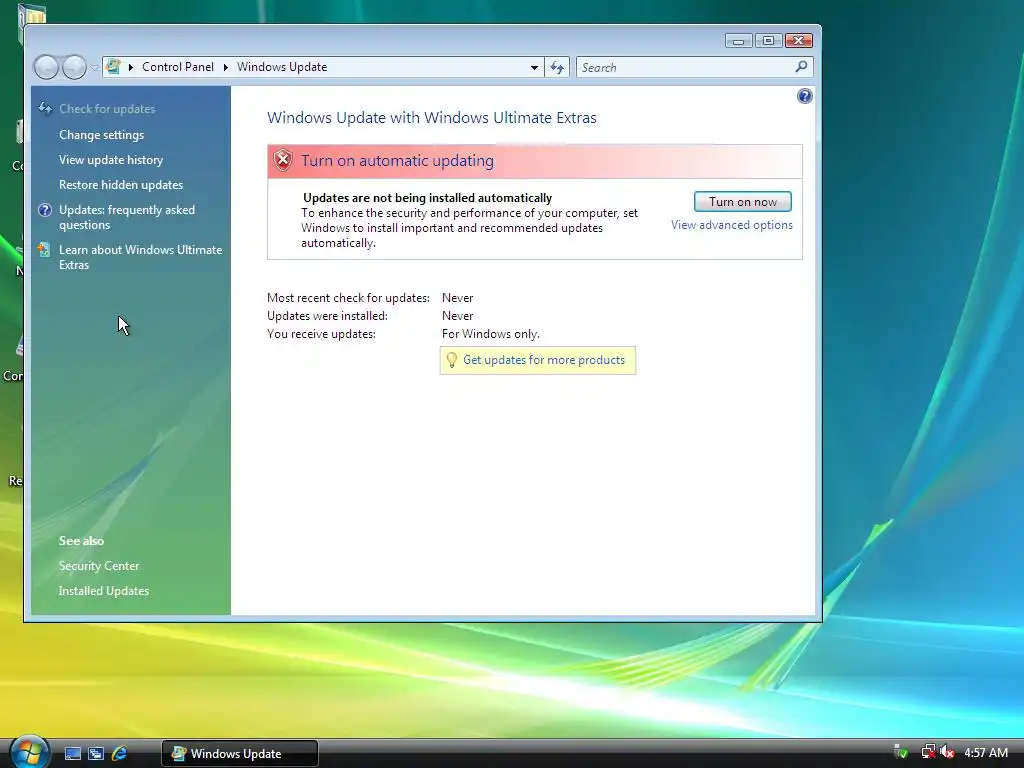Click the Search input field
Image resolution: width=1024 pixels, height=768 pixels.
click(686, 67)
